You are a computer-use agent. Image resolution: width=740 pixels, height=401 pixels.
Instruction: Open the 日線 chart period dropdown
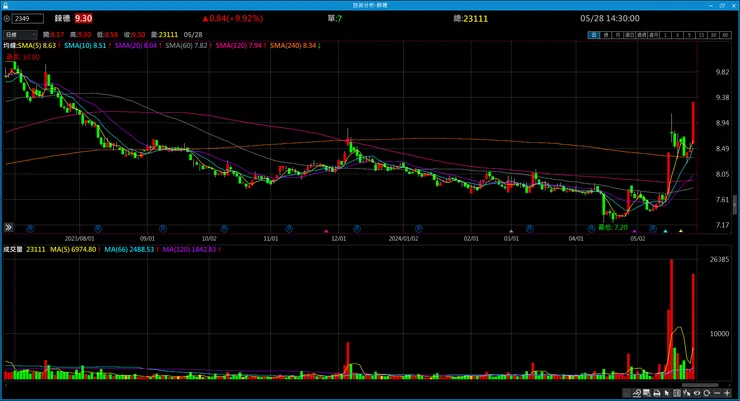click(20, 35)
